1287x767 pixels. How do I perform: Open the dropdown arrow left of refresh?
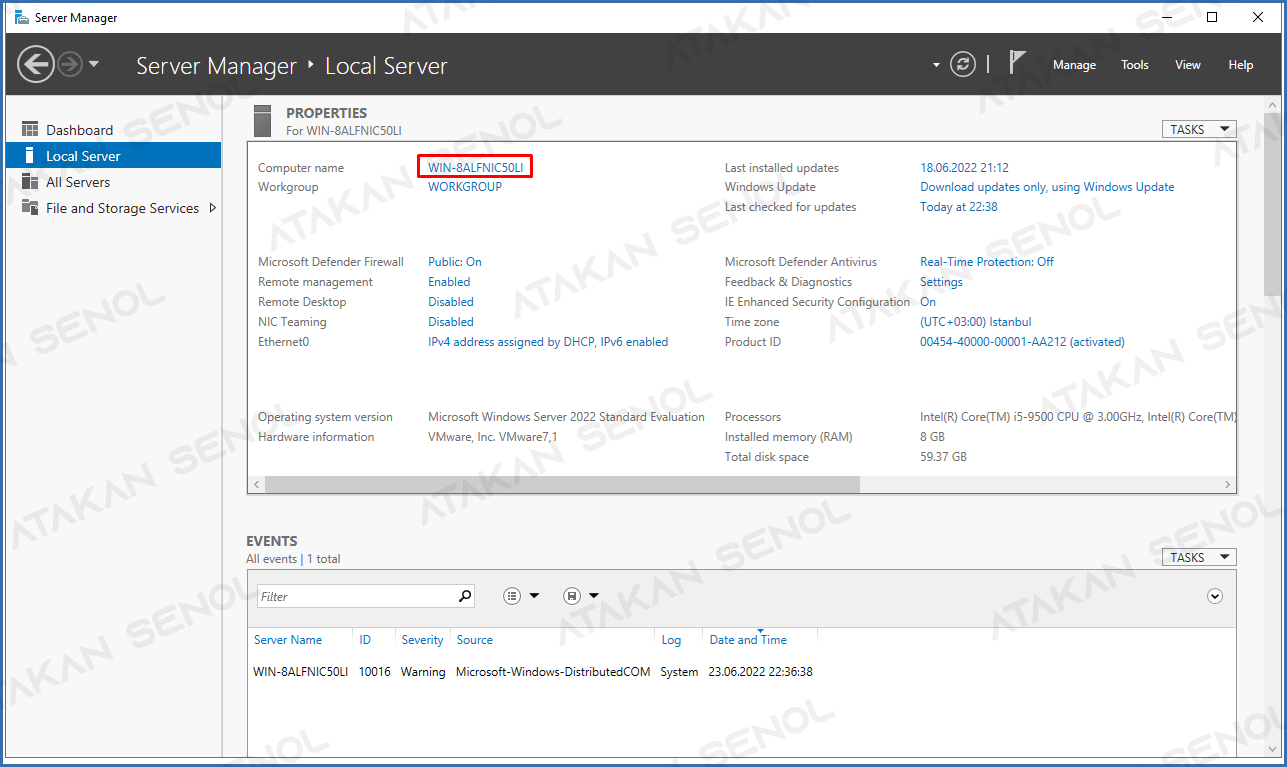(x=936, y=65)
